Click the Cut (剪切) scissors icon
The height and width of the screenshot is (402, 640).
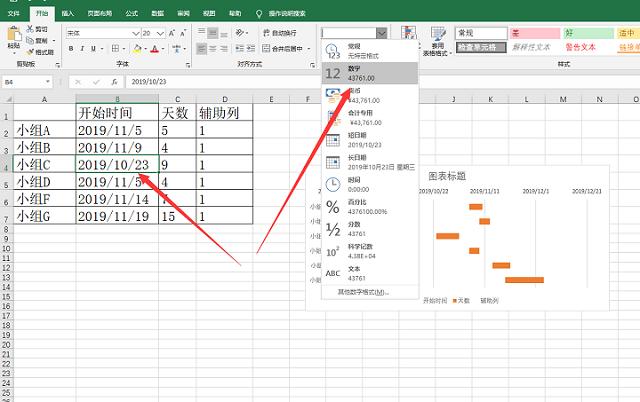(x=30, y=29)
